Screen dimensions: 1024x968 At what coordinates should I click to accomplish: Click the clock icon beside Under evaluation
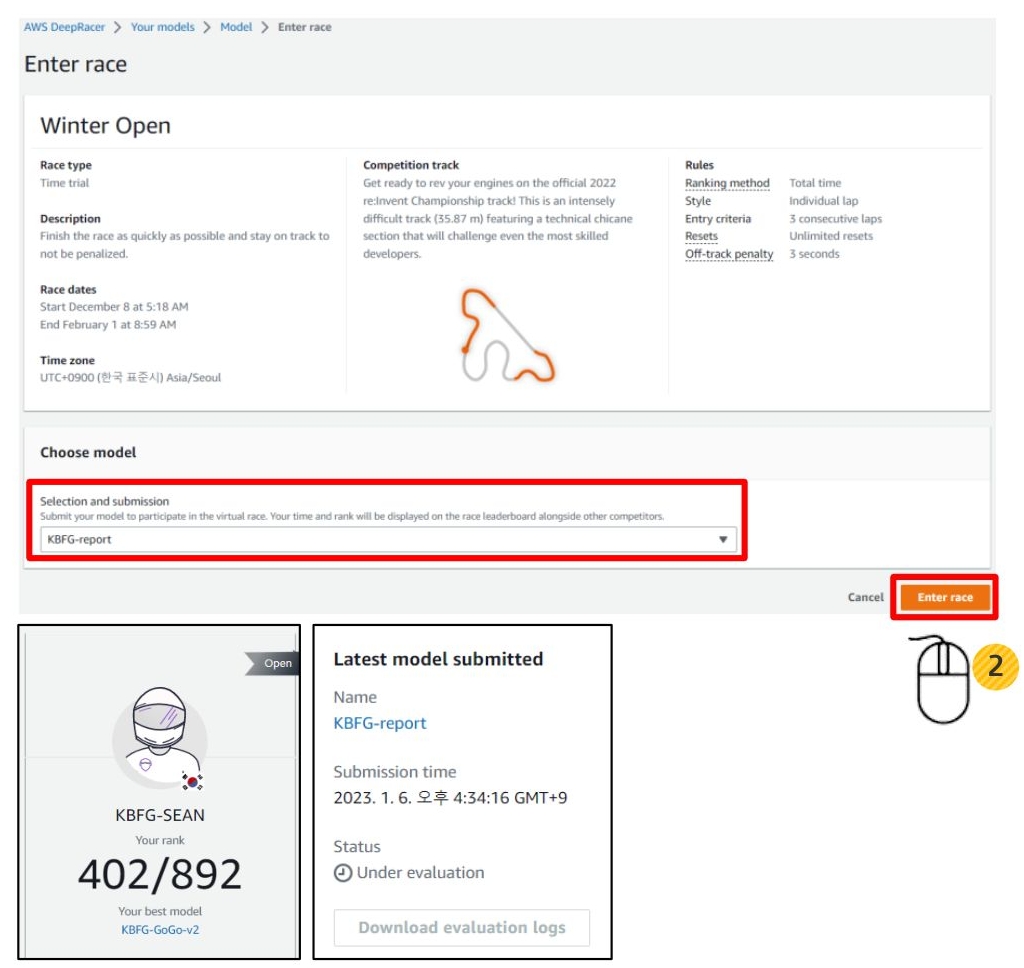pos(342,873)
